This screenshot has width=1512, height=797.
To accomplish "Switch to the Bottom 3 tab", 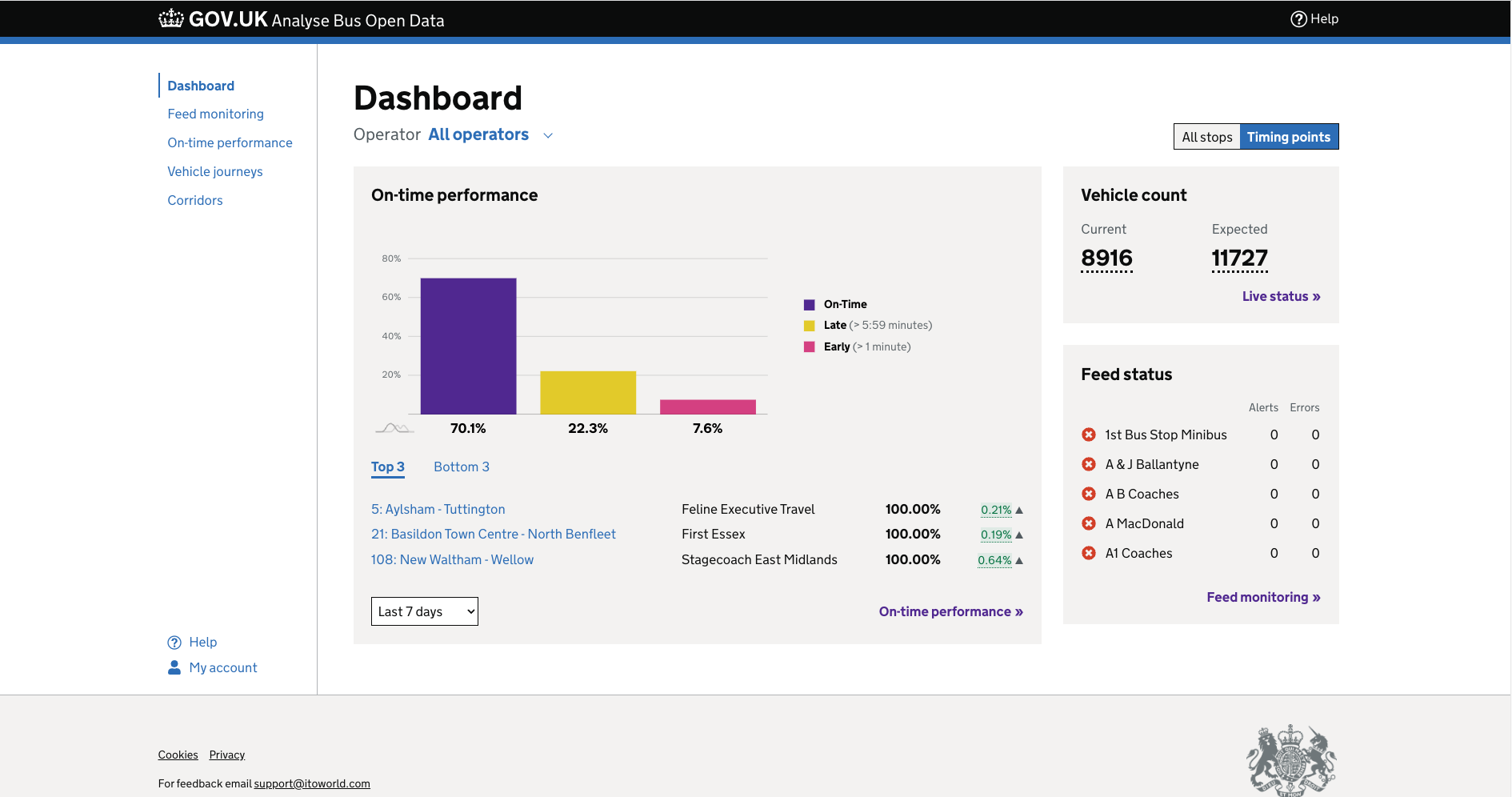I will point(462,467).
